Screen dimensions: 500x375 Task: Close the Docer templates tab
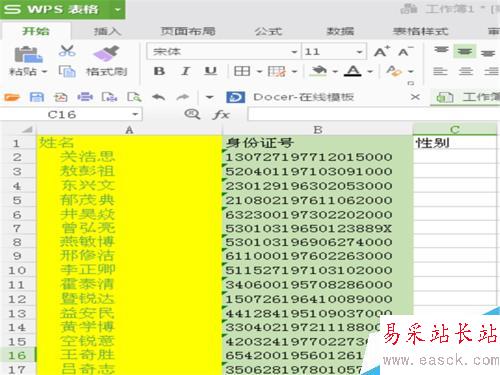(415, 97)
